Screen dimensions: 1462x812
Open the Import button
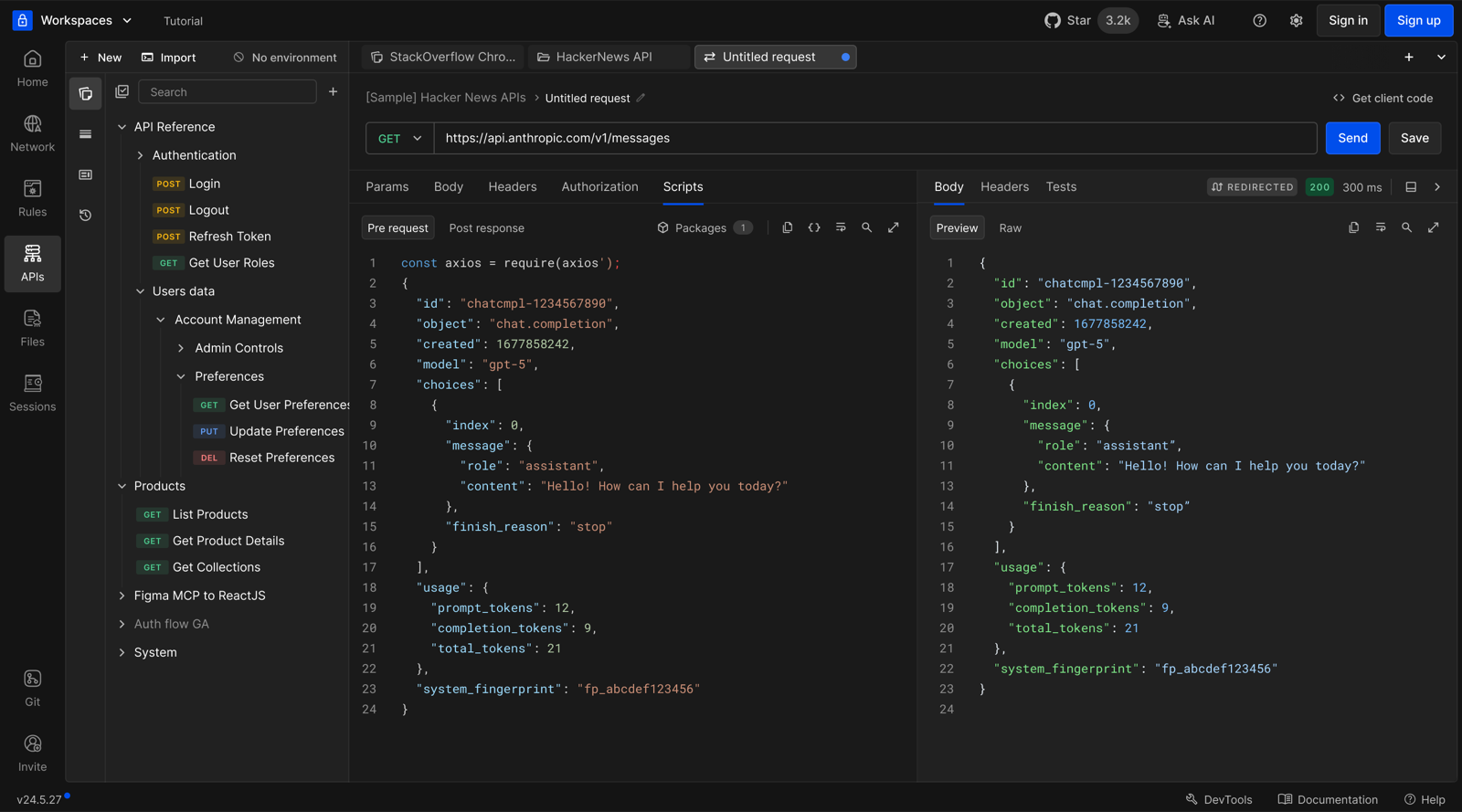(x=169, y=58)
